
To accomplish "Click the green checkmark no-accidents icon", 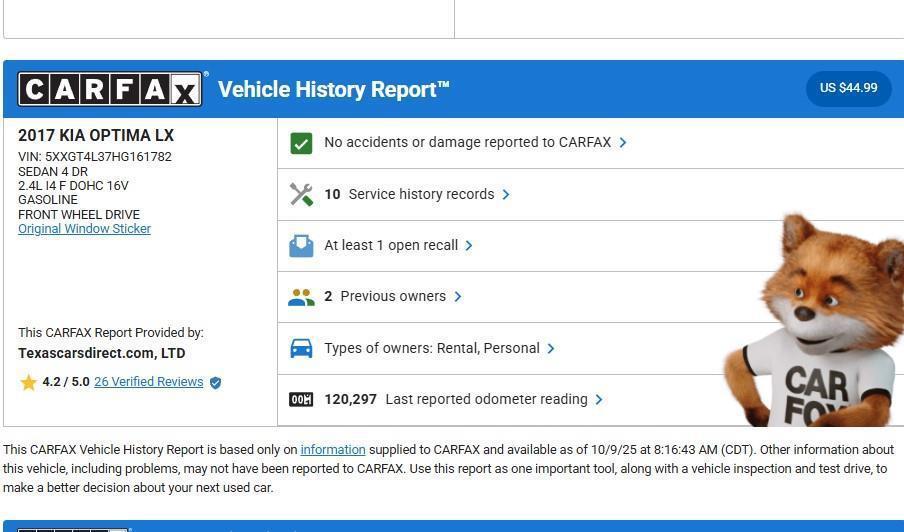I will [x=301, y=143].
